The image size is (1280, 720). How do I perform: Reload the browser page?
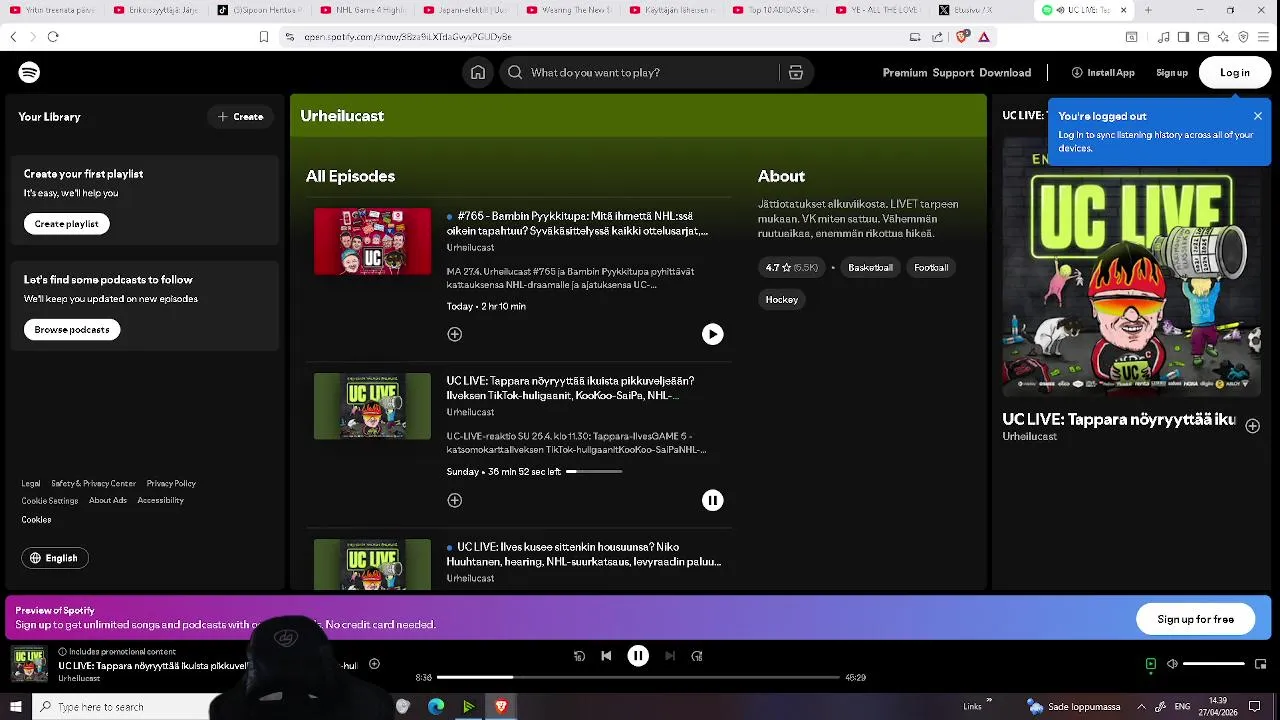[x=53, y=37]
